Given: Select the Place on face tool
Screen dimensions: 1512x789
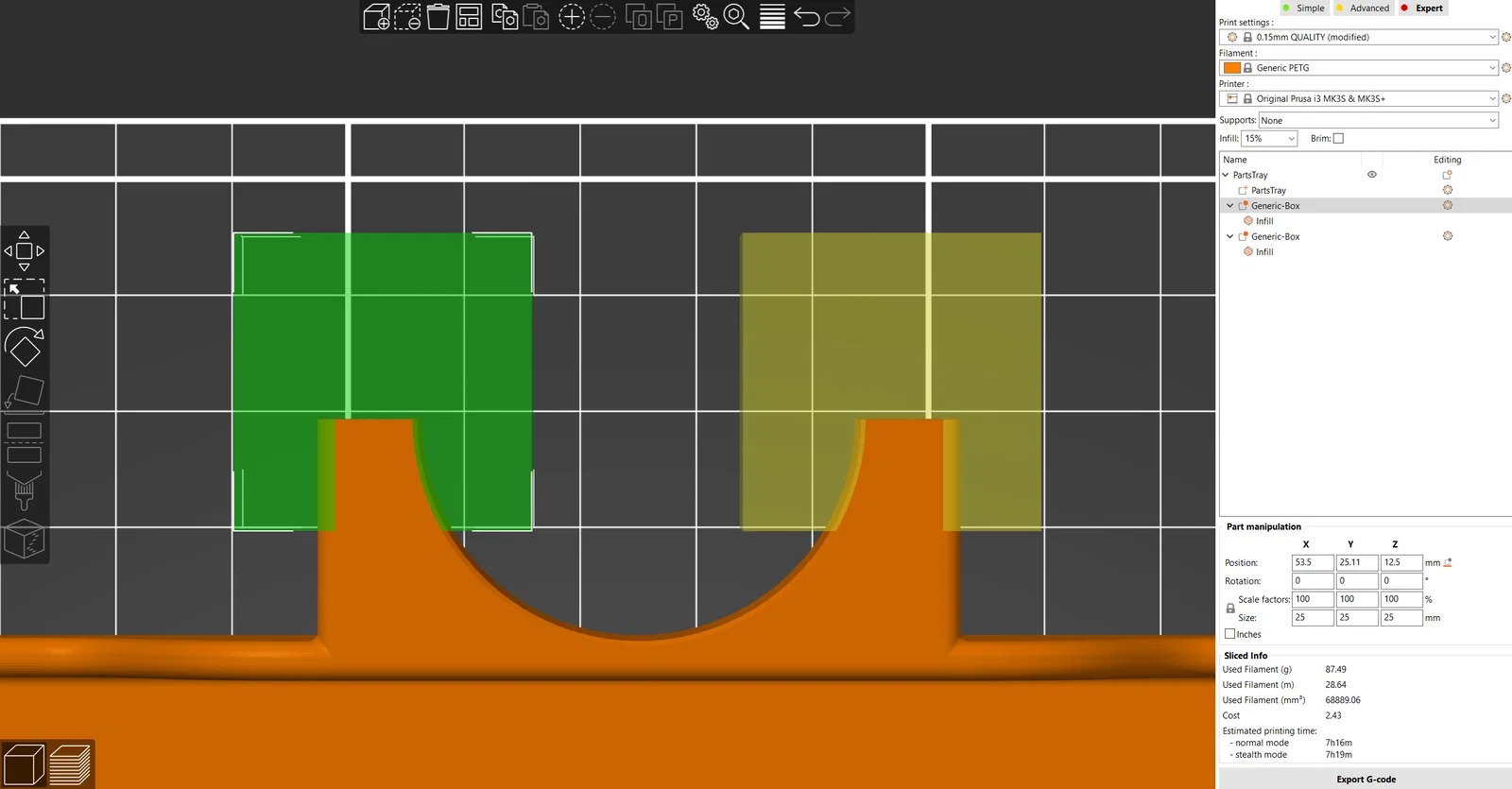Looking at the screenshot, I should pyautogui.click(x=25, y=391).
